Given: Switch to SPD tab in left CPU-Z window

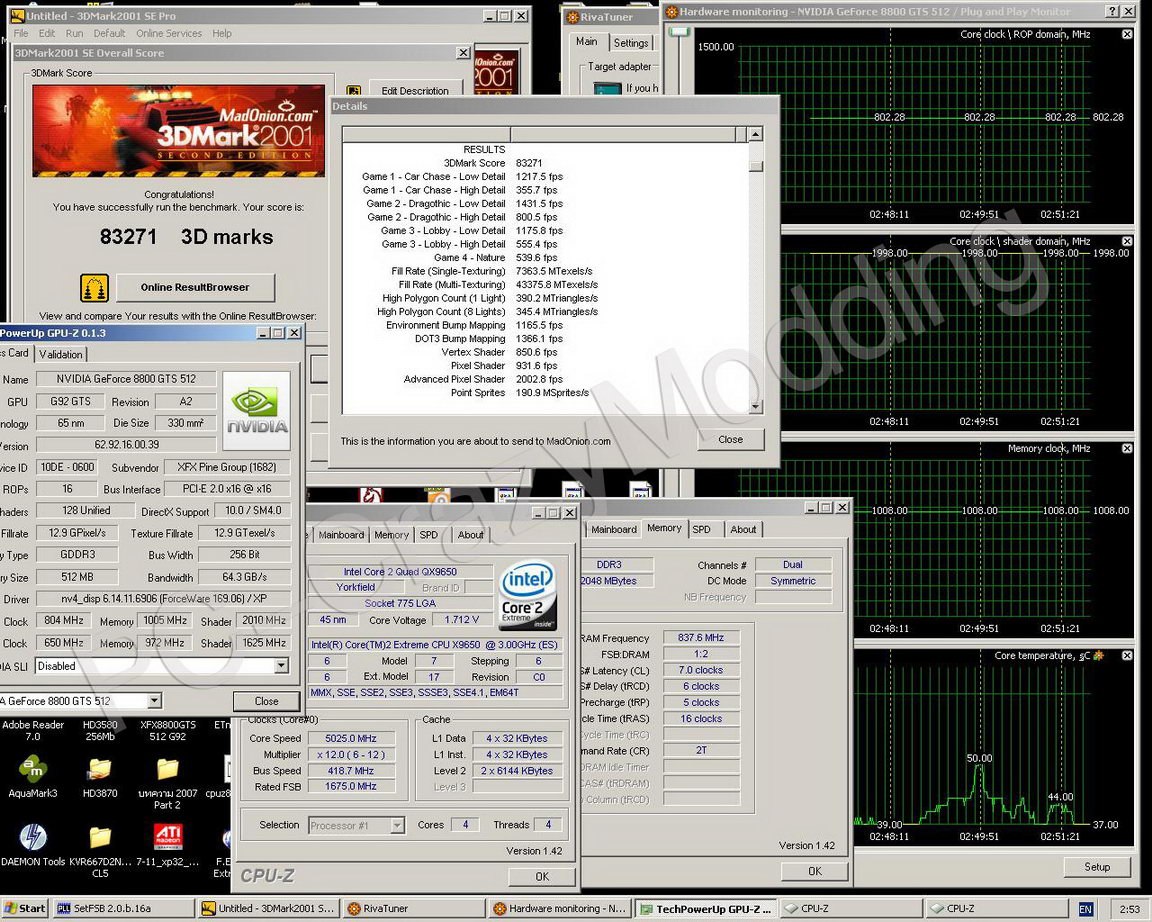Looking at the screenshot, I should 428,535.
